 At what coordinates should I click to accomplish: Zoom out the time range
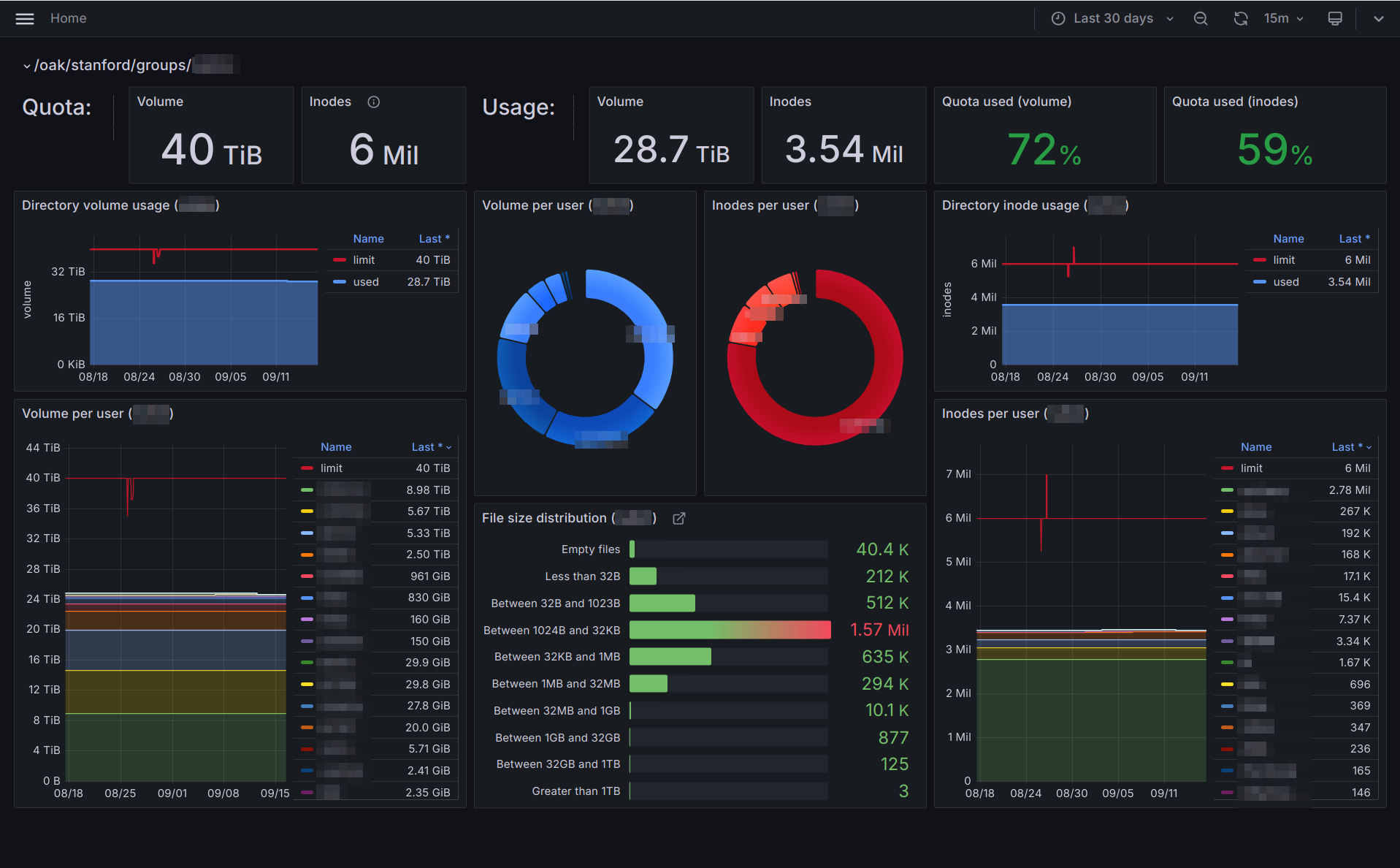pos(1201,19)
